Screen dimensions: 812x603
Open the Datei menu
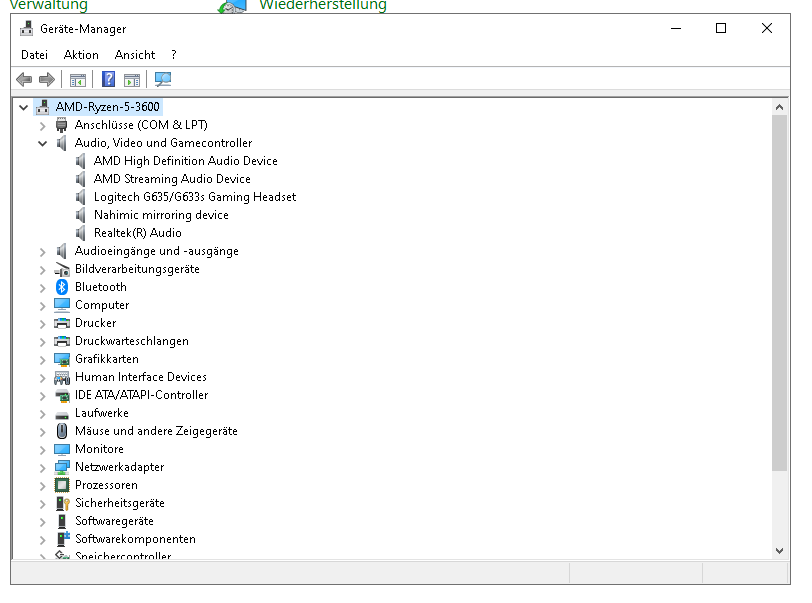click(x=34, y=55)
